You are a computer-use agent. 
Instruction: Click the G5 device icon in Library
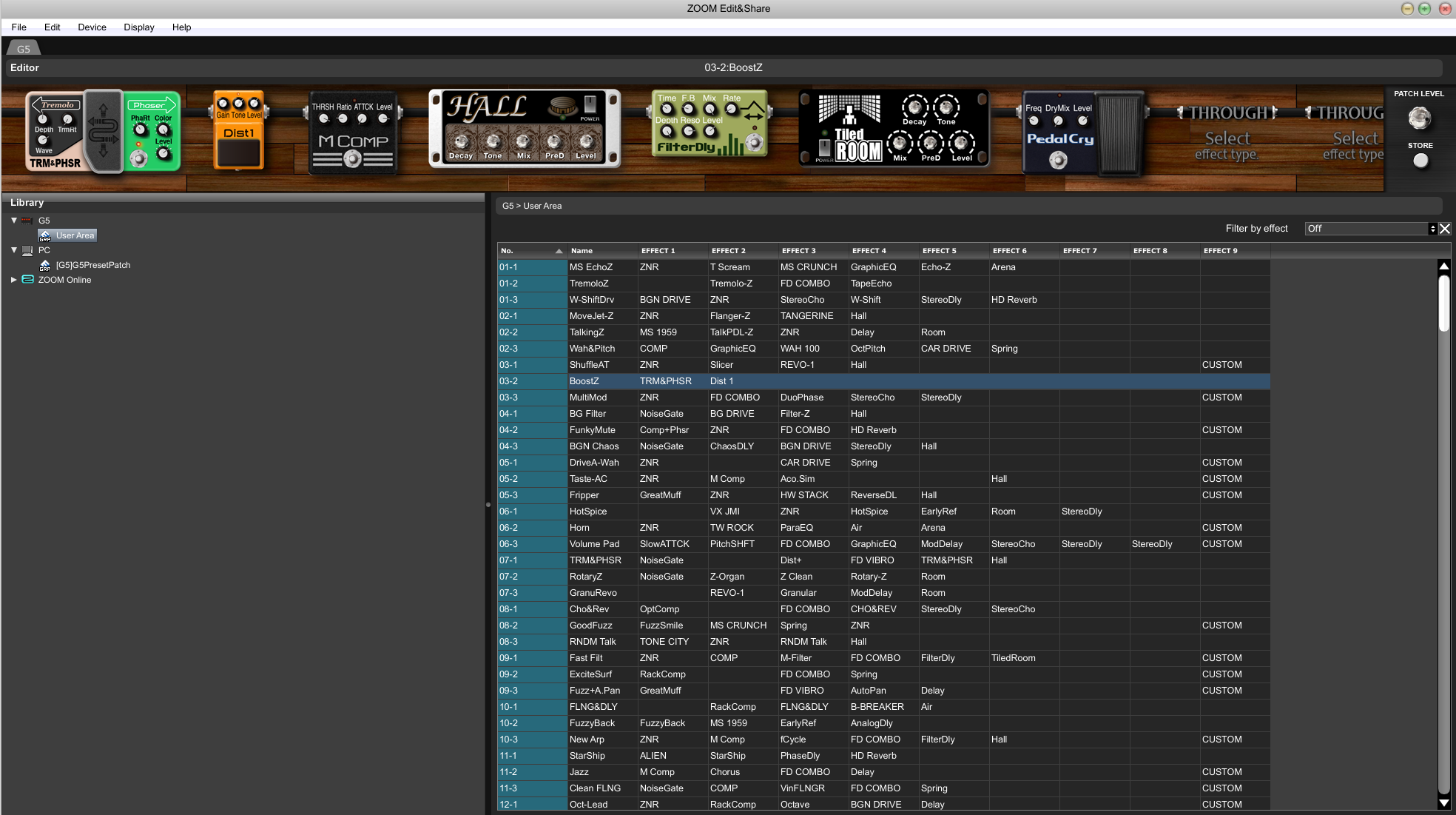coord(27,221)
